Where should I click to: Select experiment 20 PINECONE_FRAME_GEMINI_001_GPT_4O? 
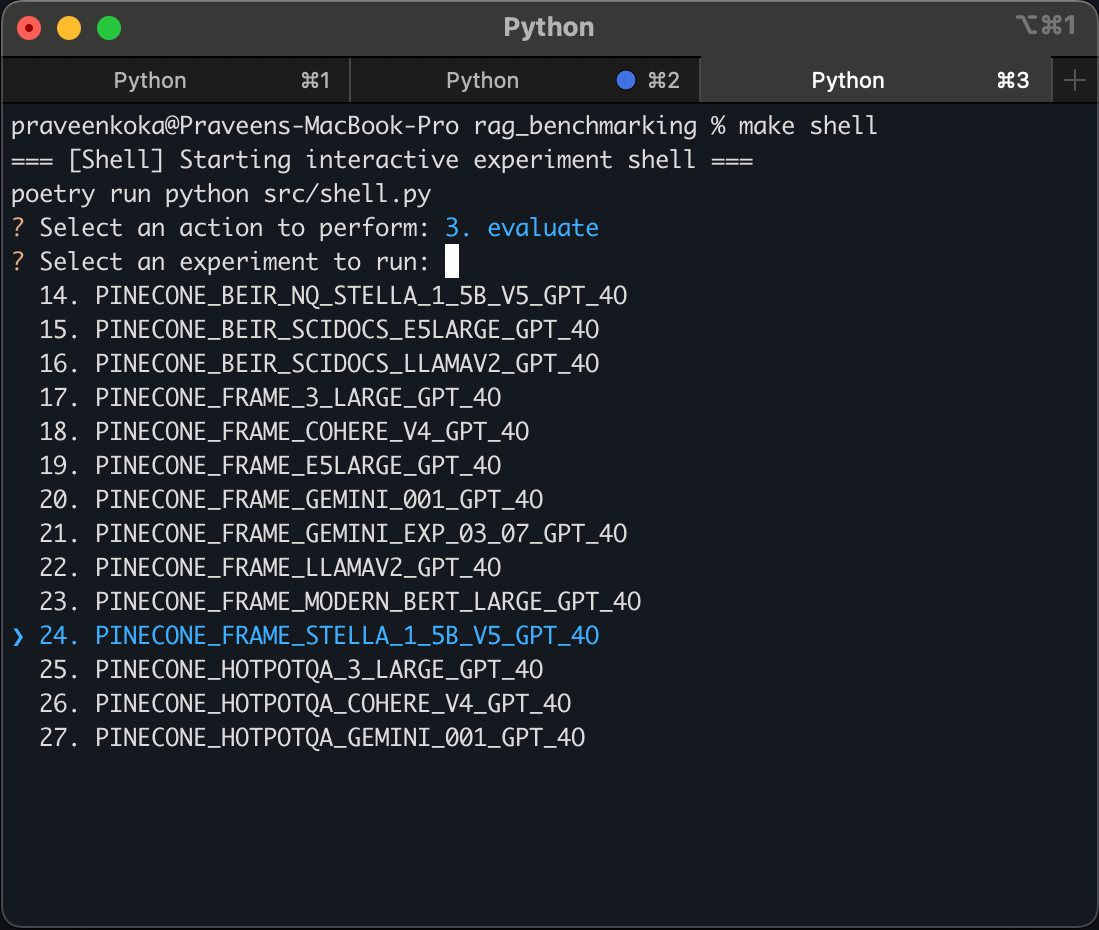click(x=291, y=500)
